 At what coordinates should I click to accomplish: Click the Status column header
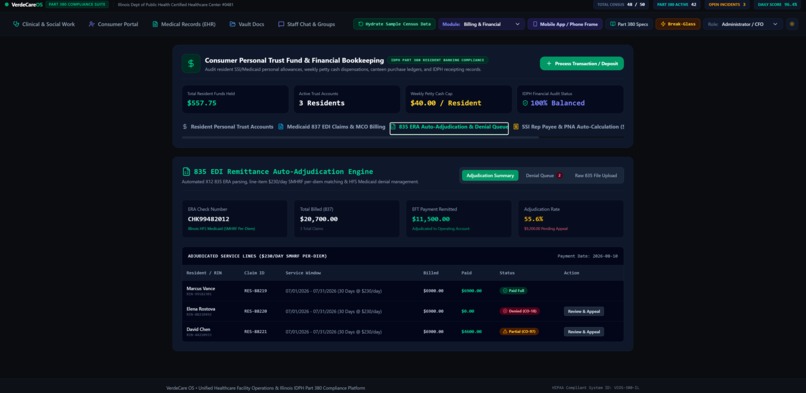[x=507, y=273]
